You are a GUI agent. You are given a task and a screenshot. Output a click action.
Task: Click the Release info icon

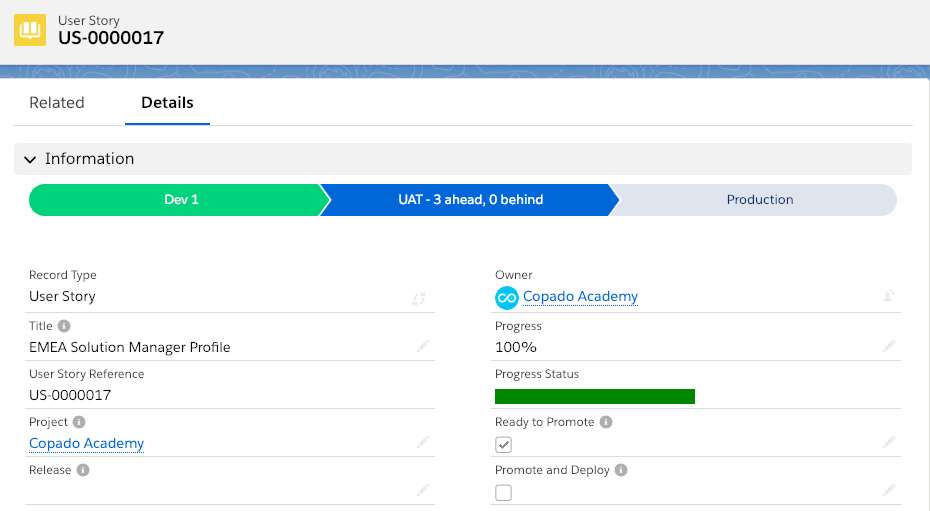point(83,470)
